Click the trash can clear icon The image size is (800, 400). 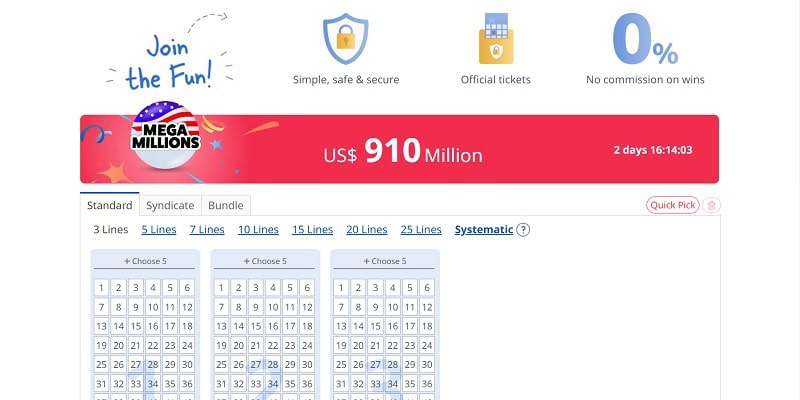[x=711, y=205]
